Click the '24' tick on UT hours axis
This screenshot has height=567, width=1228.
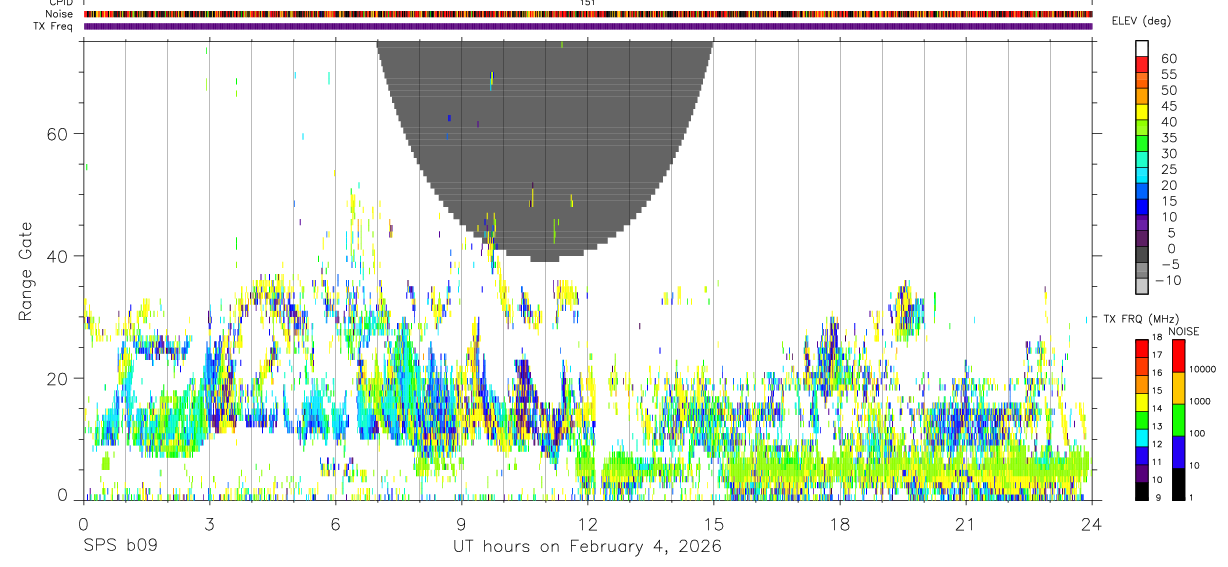1092,524
